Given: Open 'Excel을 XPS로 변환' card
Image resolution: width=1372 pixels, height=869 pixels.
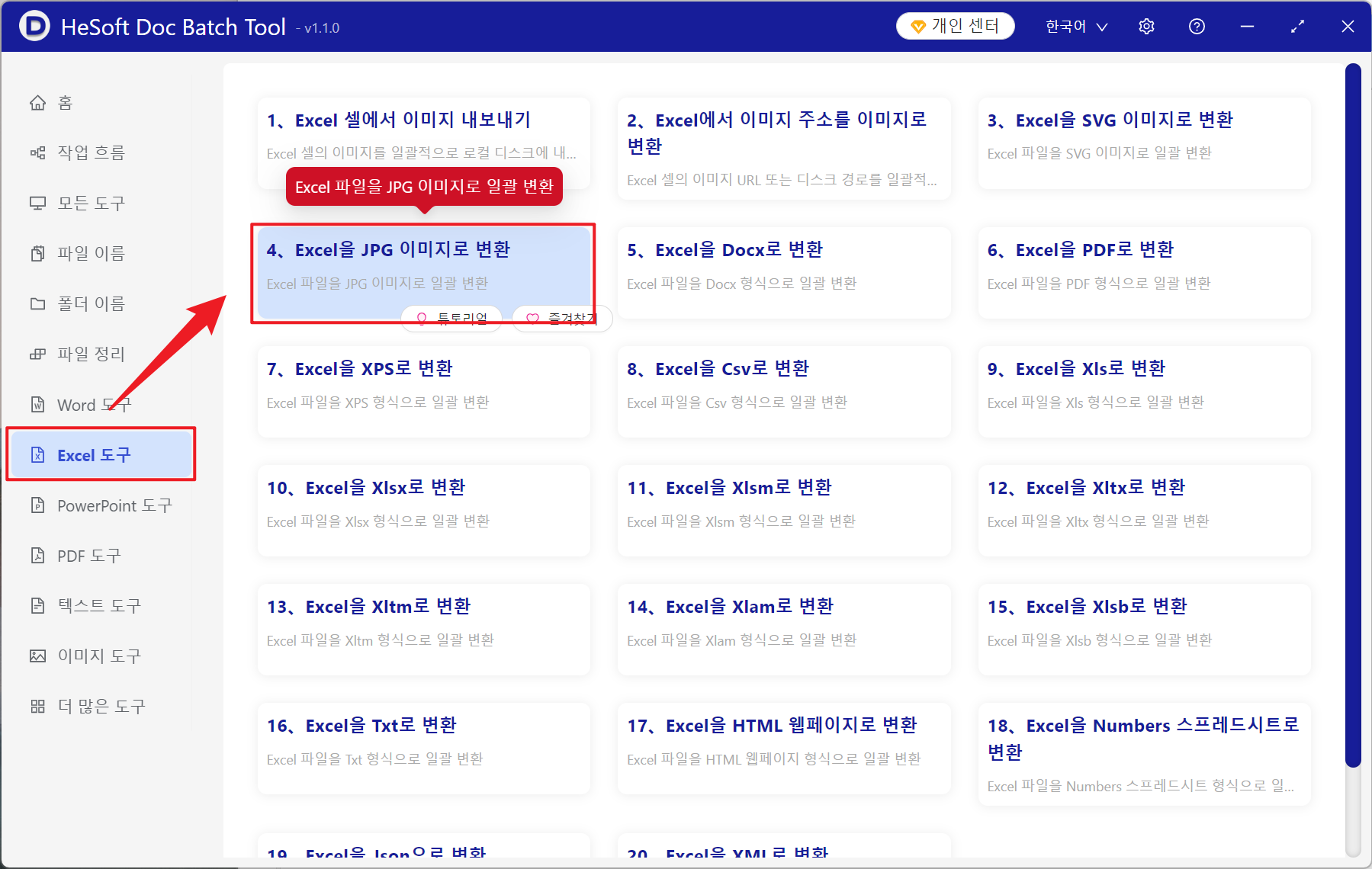Looking at the screenshot, I should (424, 392).
